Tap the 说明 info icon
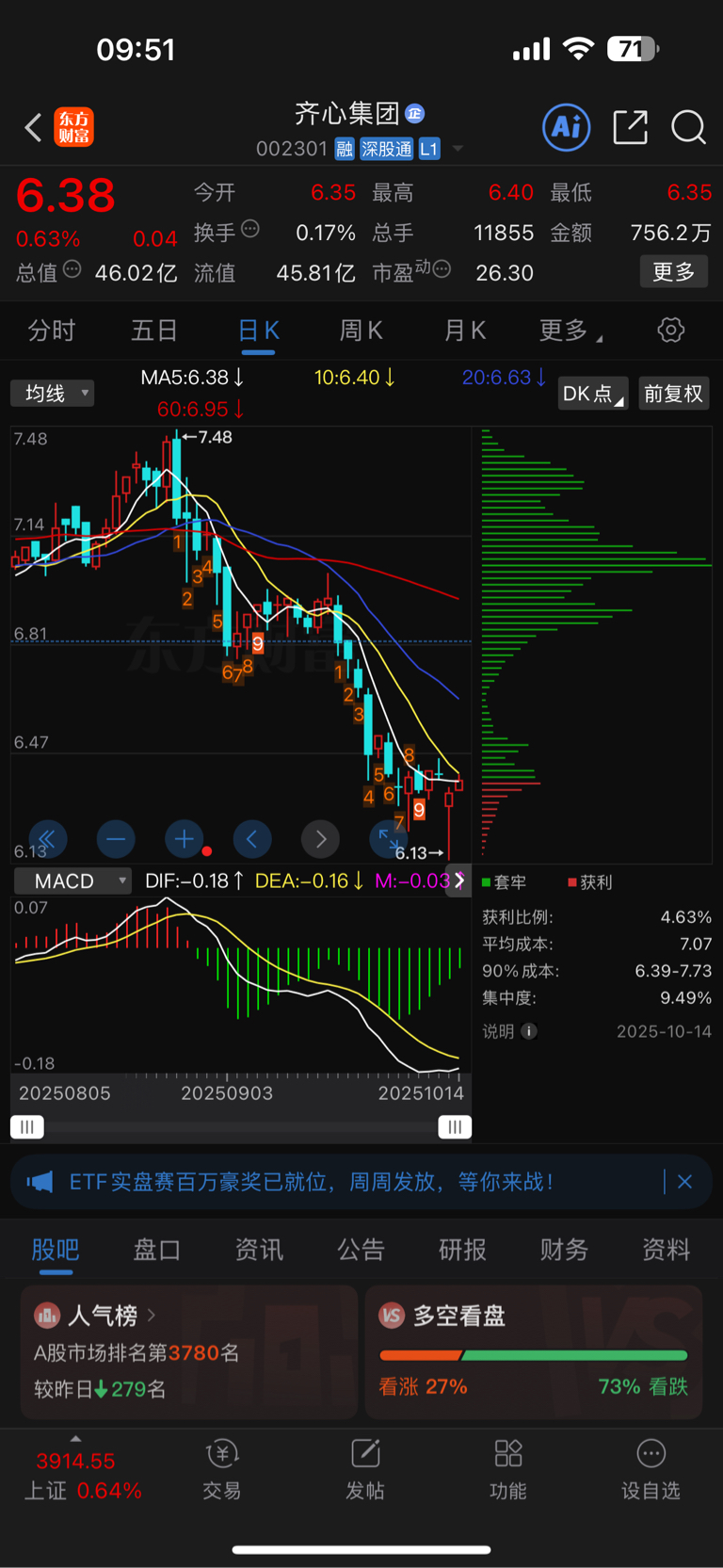Image resolution: width=723 pixels, height=1568 pixels. pos(529,1031)
